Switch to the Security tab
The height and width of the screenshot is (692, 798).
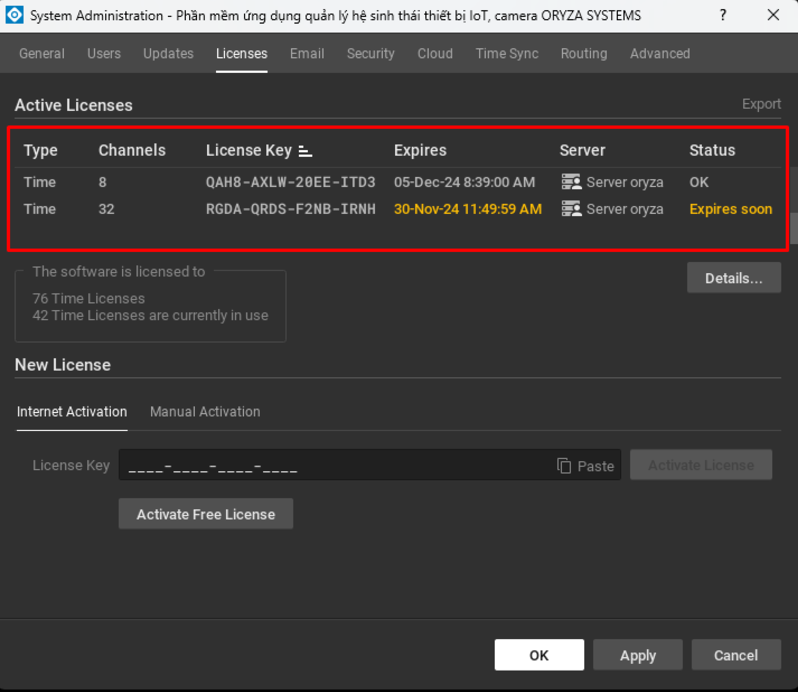click(x=370, y=53)
